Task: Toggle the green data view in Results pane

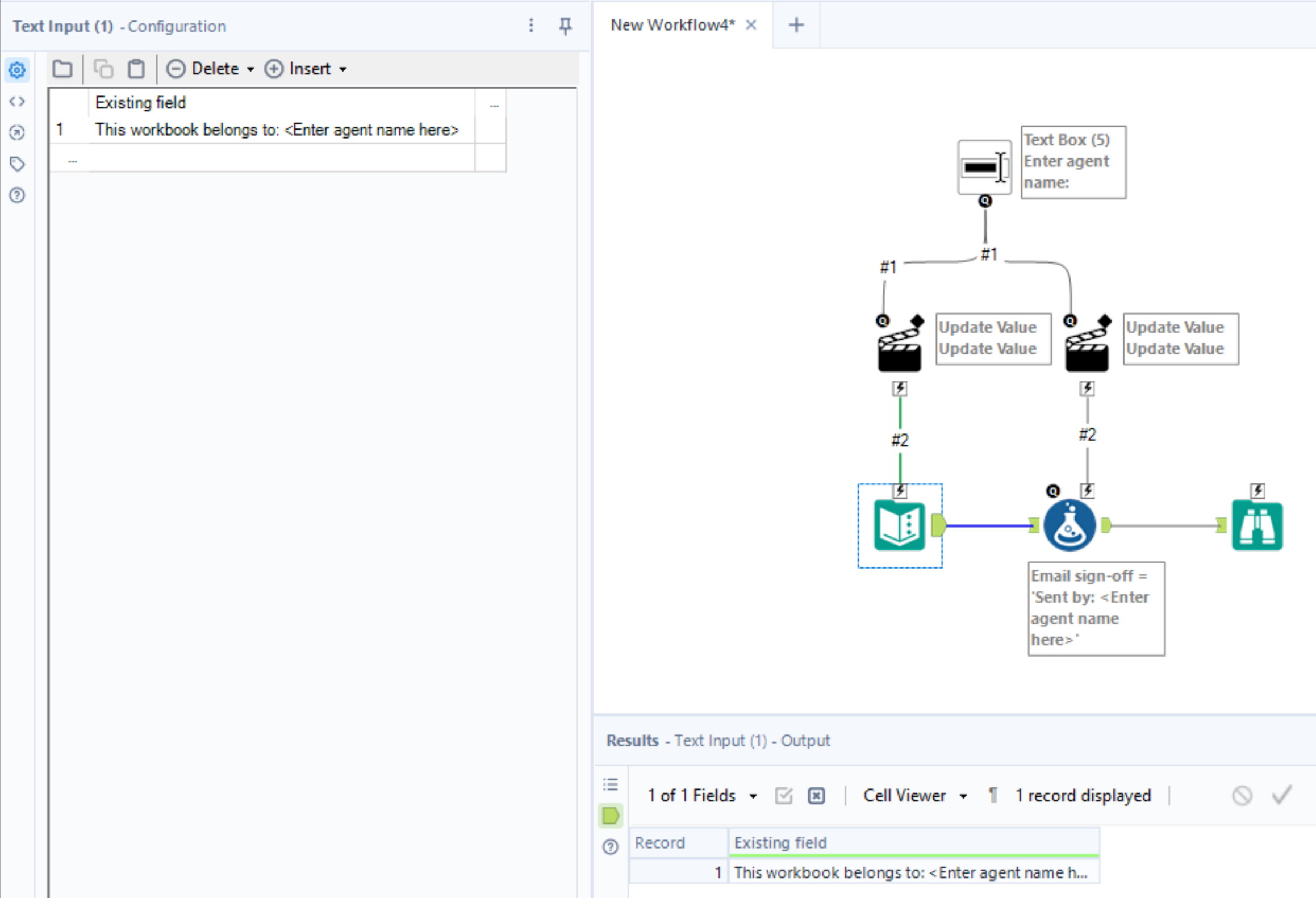Action: [x=611, y=816]
